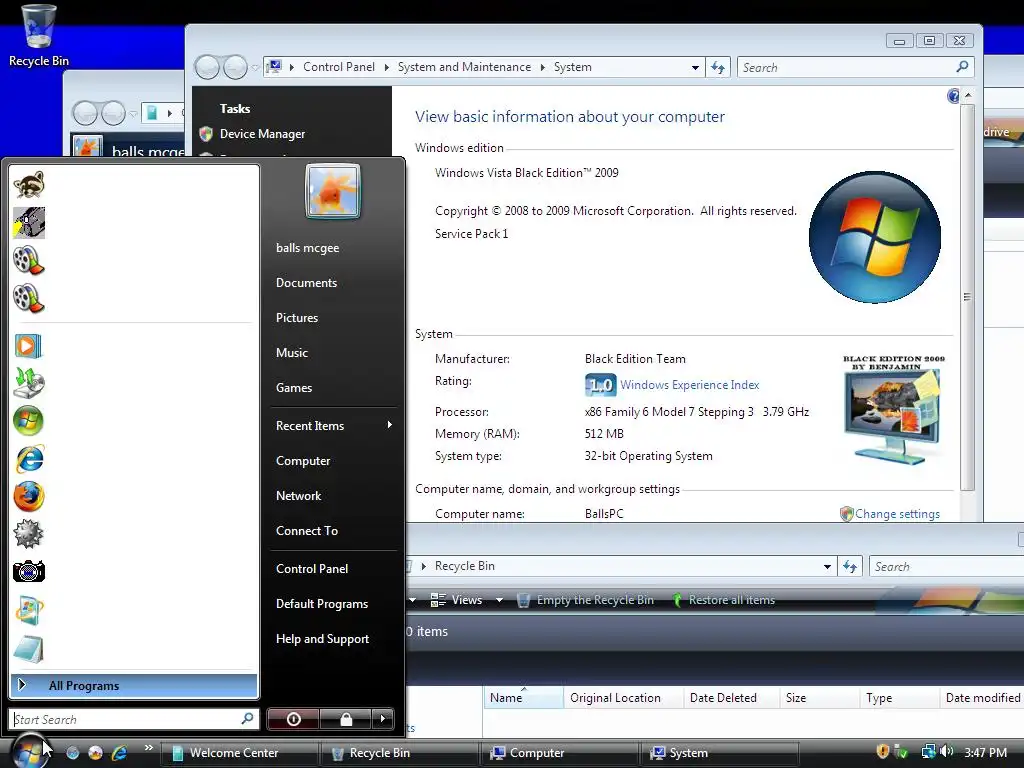Click the Start Search magnifier icon
This screenshot has width=1024, height=768.
(247, 718)
